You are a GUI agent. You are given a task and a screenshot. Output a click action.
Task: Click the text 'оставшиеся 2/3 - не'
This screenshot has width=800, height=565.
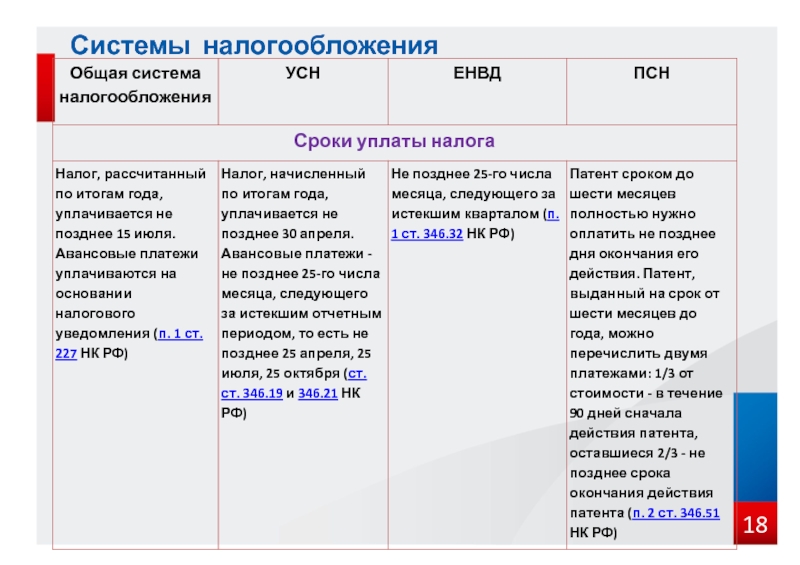point(637,453)
